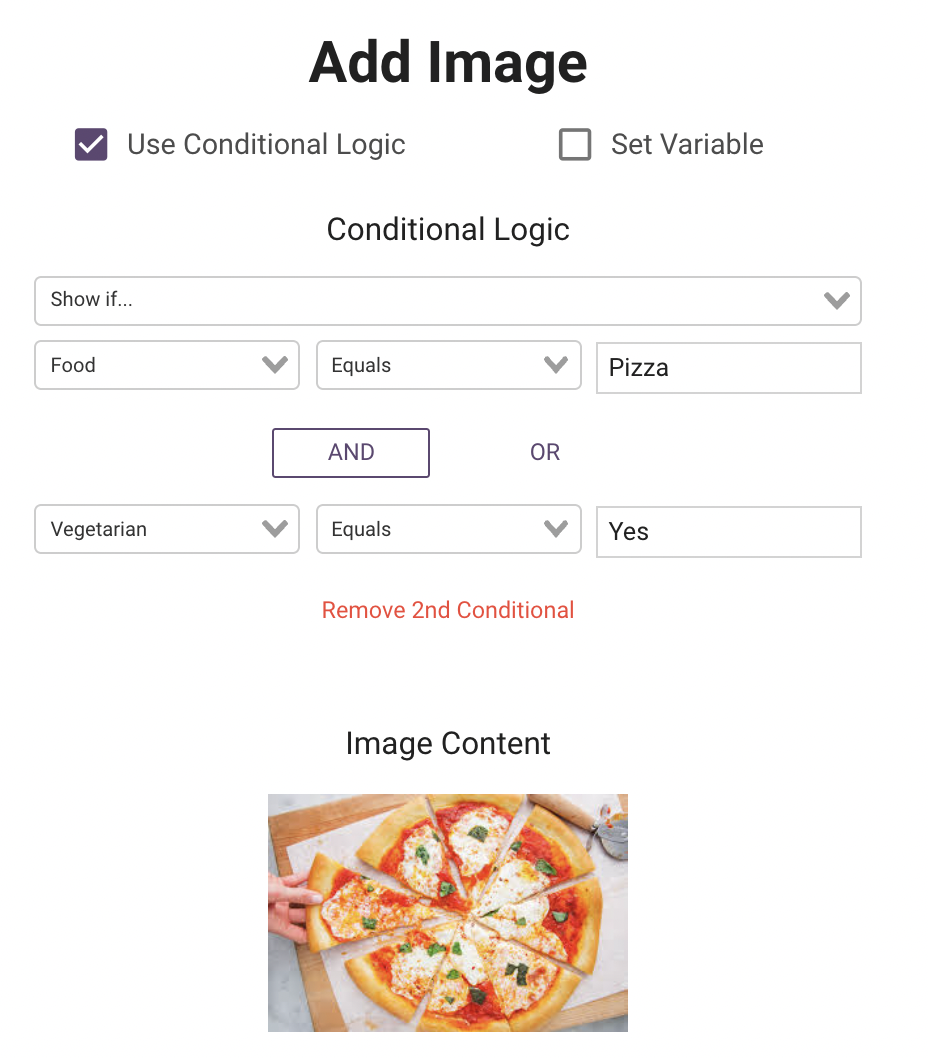Click the chevron arrow on the first Equals dropdown

556,365
